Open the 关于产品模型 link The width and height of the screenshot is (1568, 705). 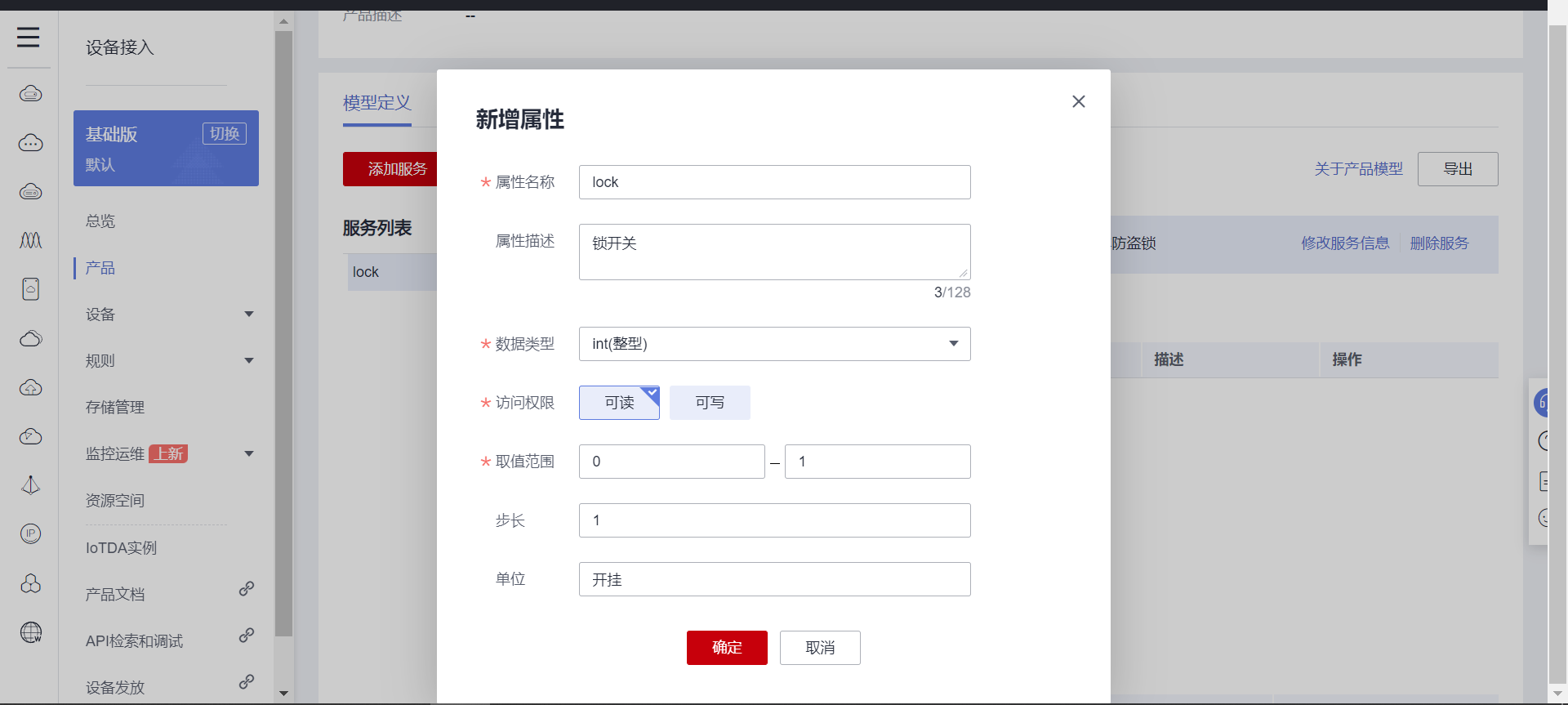1358,169
